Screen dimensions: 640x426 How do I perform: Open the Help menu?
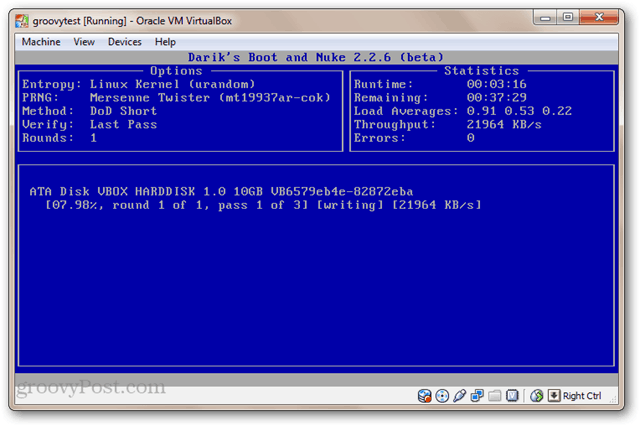point(165,42)
